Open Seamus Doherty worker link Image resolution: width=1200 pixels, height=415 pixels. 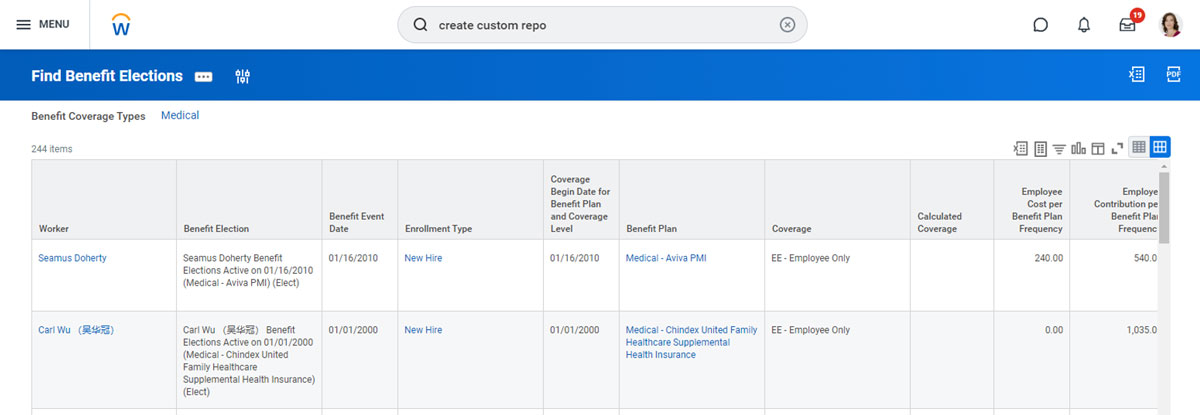(x=72, y=258)
